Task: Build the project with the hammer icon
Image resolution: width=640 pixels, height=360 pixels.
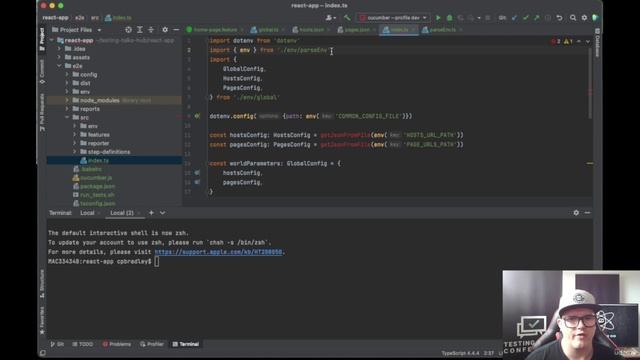Action: (347, 18)
